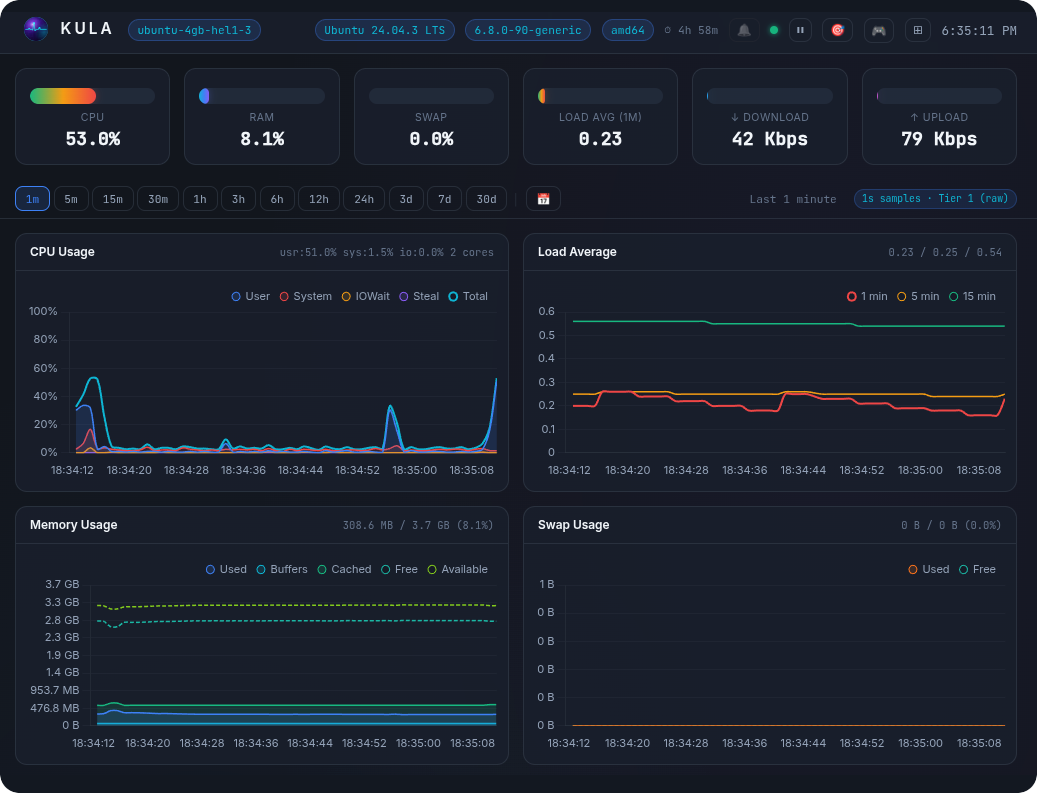This screenshot has width=1037, height=793.
Task: Click the grid layout icon
Action: click(x=918, y=30)
